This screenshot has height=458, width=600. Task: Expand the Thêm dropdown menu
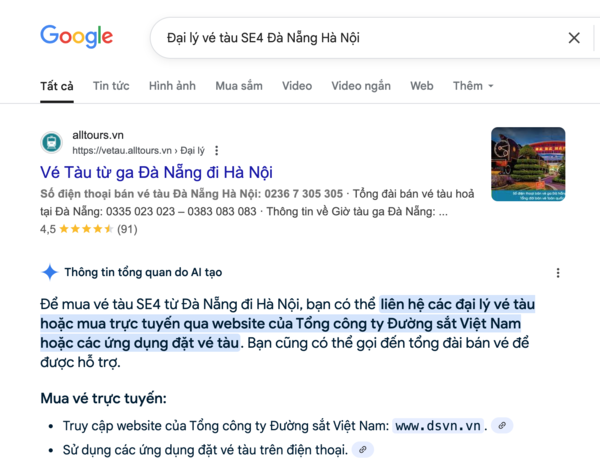coord(473,86)
